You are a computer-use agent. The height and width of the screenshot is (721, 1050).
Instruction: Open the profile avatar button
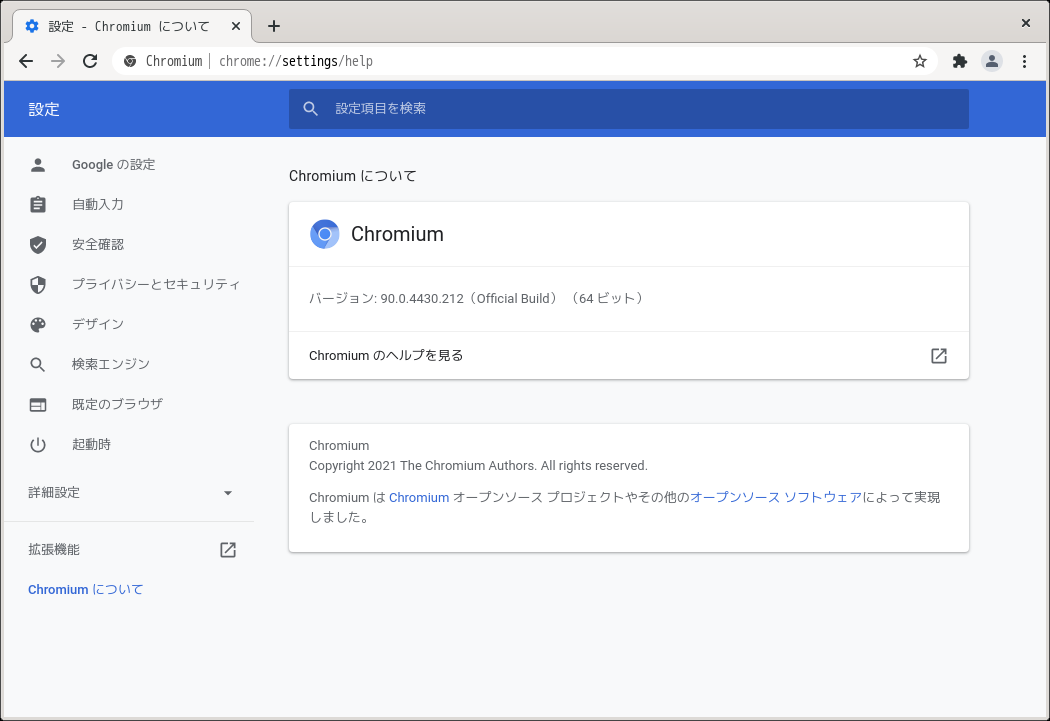[x=992, y=61]
